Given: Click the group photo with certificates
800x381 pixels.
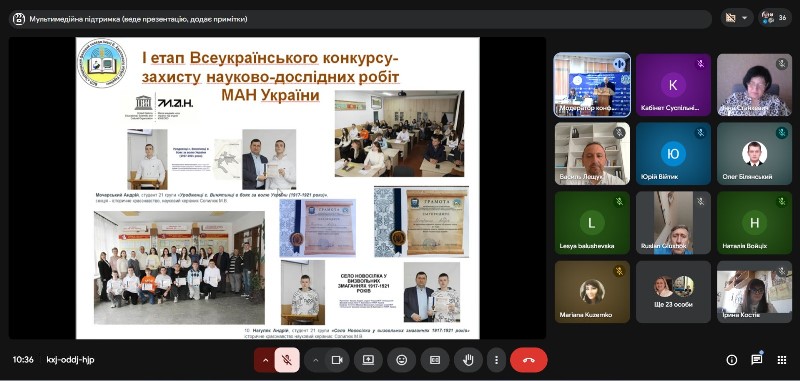Looking at the screenshot, I should tap(179, 268).
